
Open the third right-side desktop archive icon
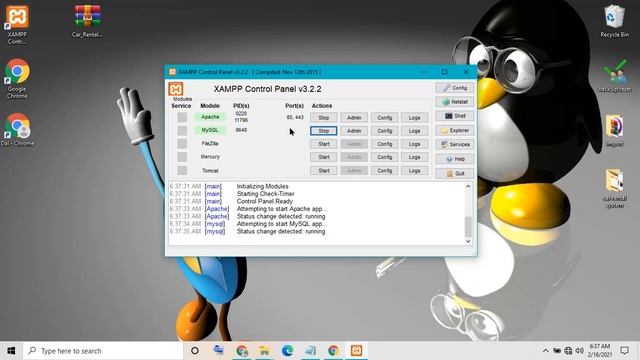(x=614, y=131)
